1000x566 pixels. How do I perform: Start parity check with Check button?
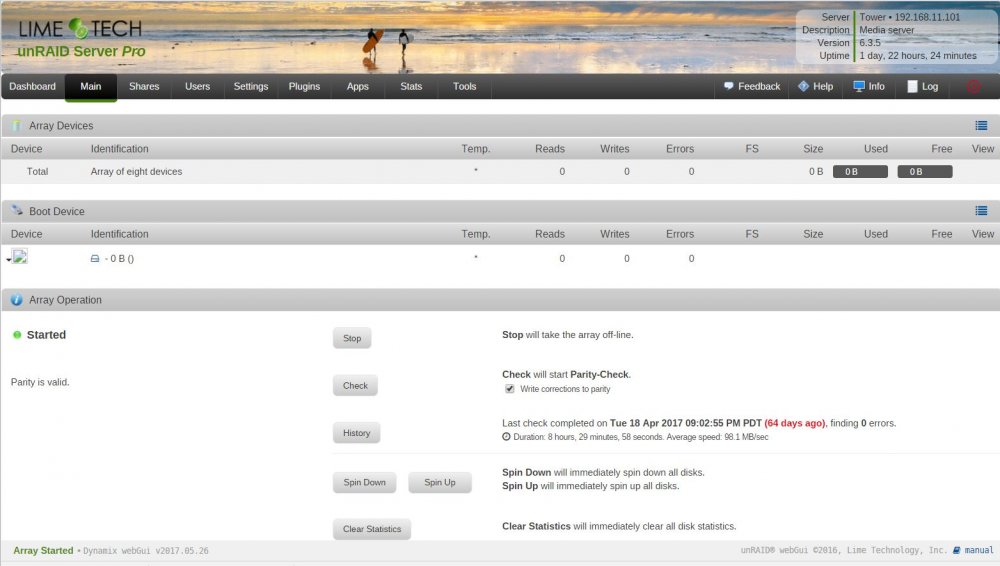click(355, 385)
